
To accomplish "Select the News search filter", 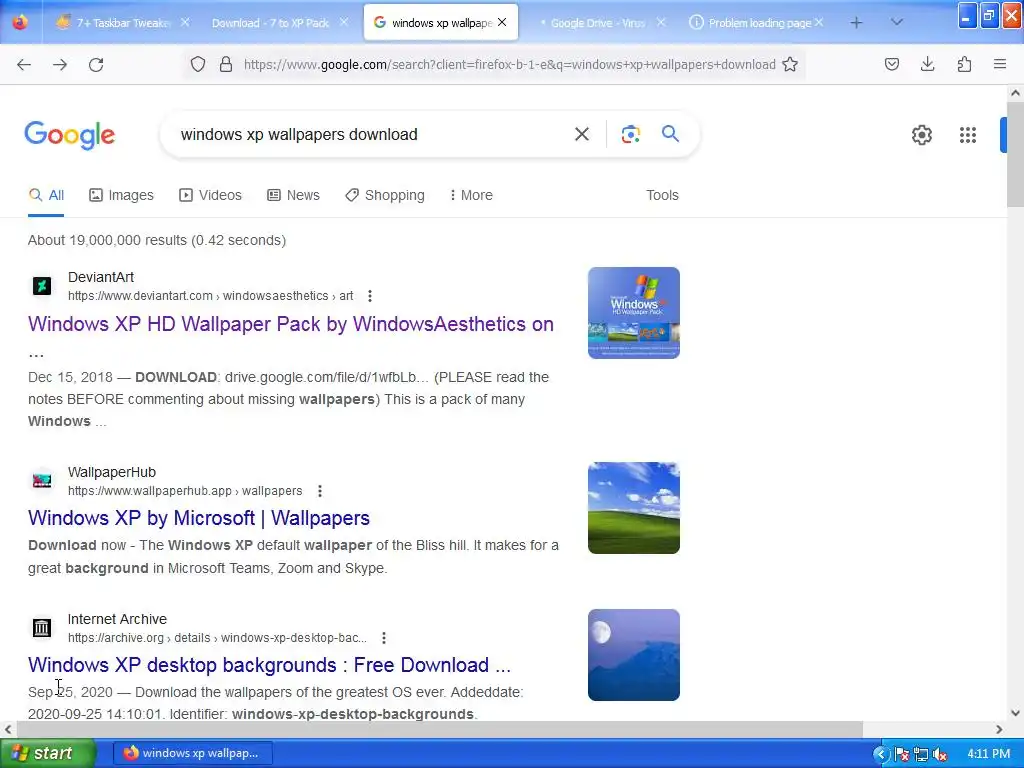I will [293, 195].
